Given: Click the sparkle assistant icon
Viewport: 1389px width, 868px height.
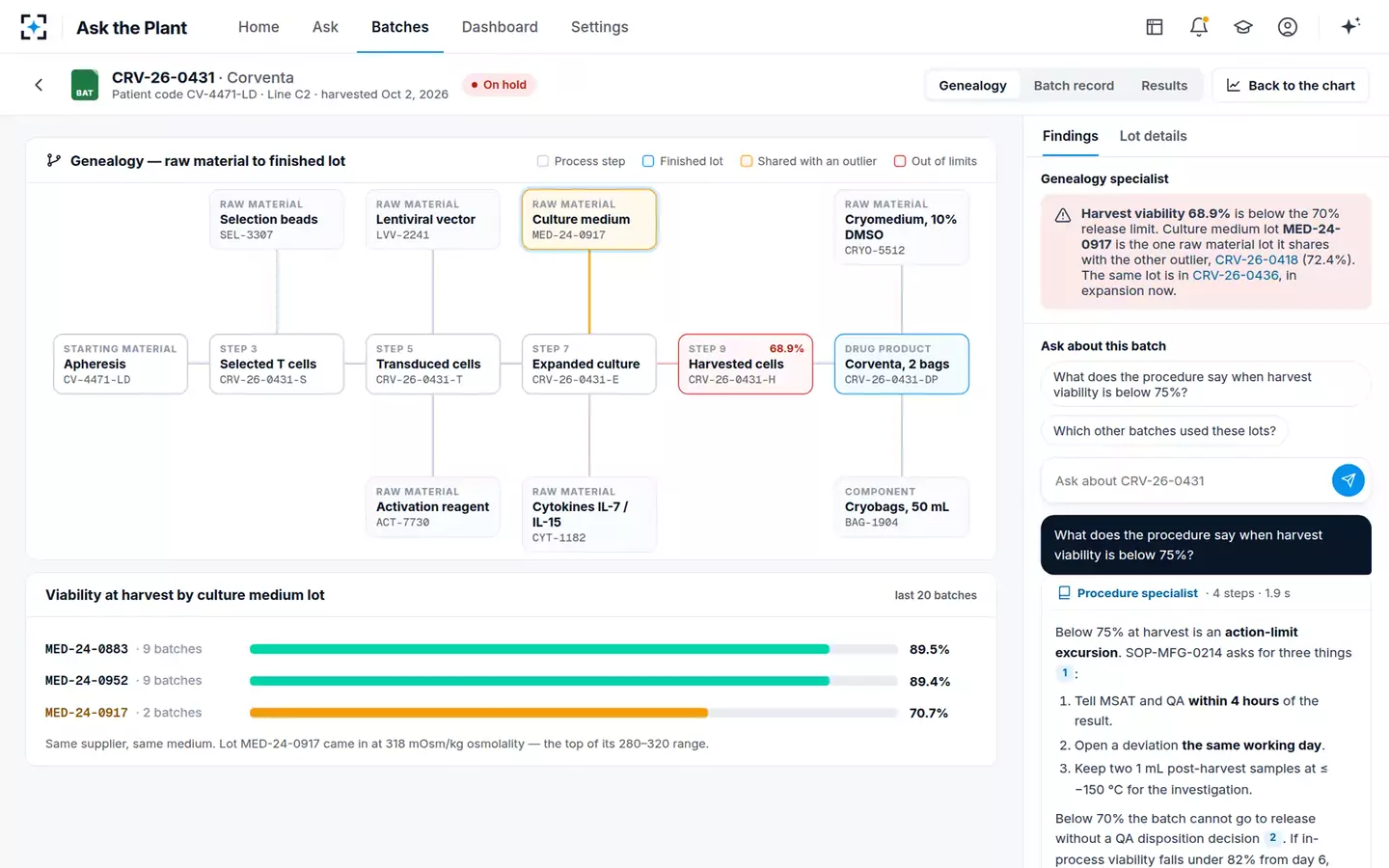Looking at the screenshot, I should click(x=1350, y=26).
